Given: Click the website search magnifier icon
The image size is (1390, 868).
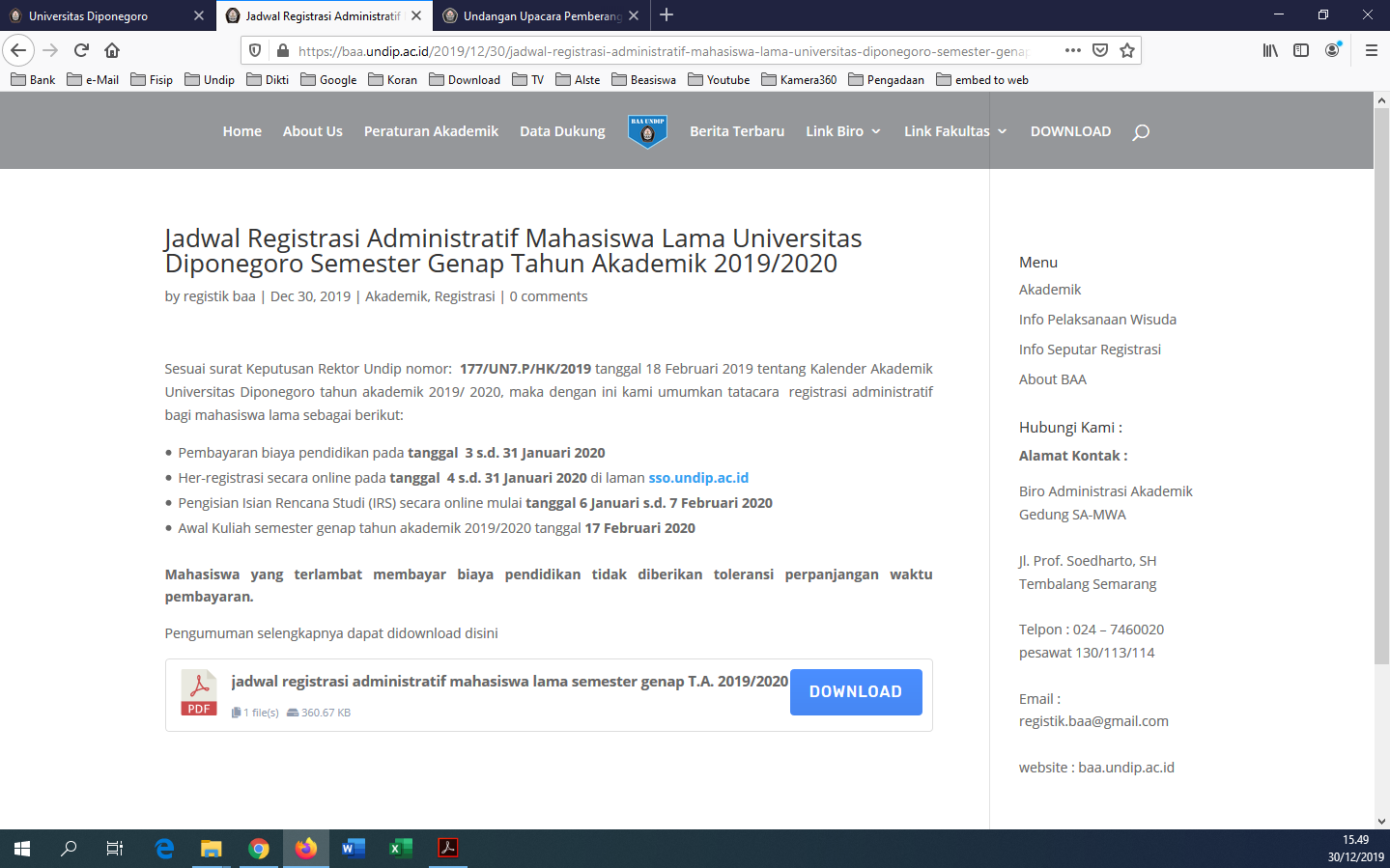Looking at the screenshot, I should click(x=1141, y=132).
